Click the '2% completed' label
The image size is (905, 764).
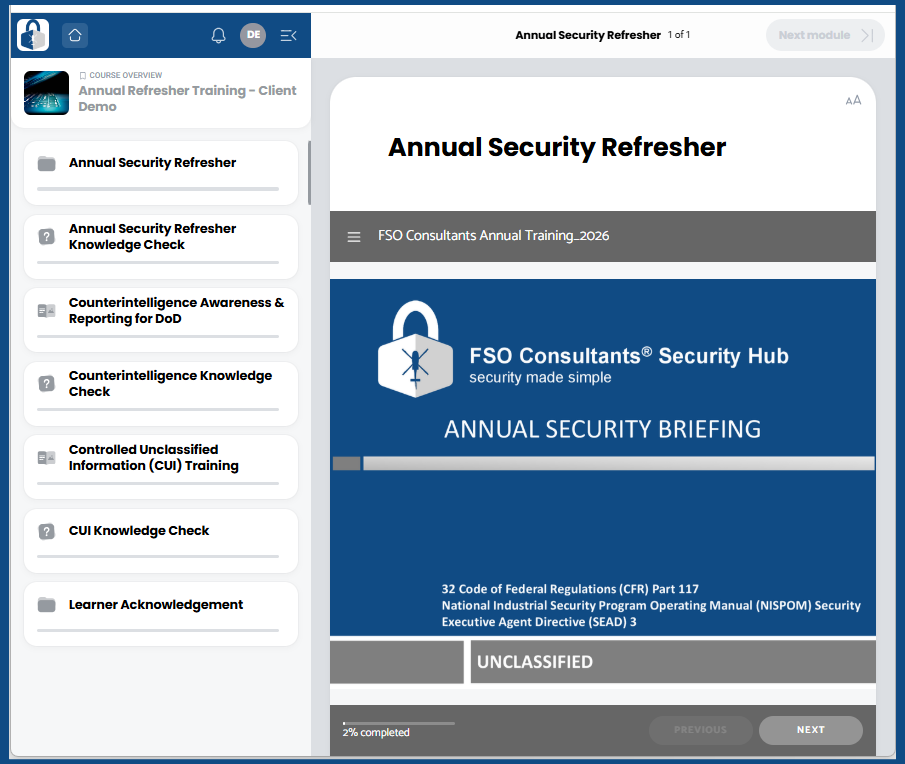pos(376,732)
